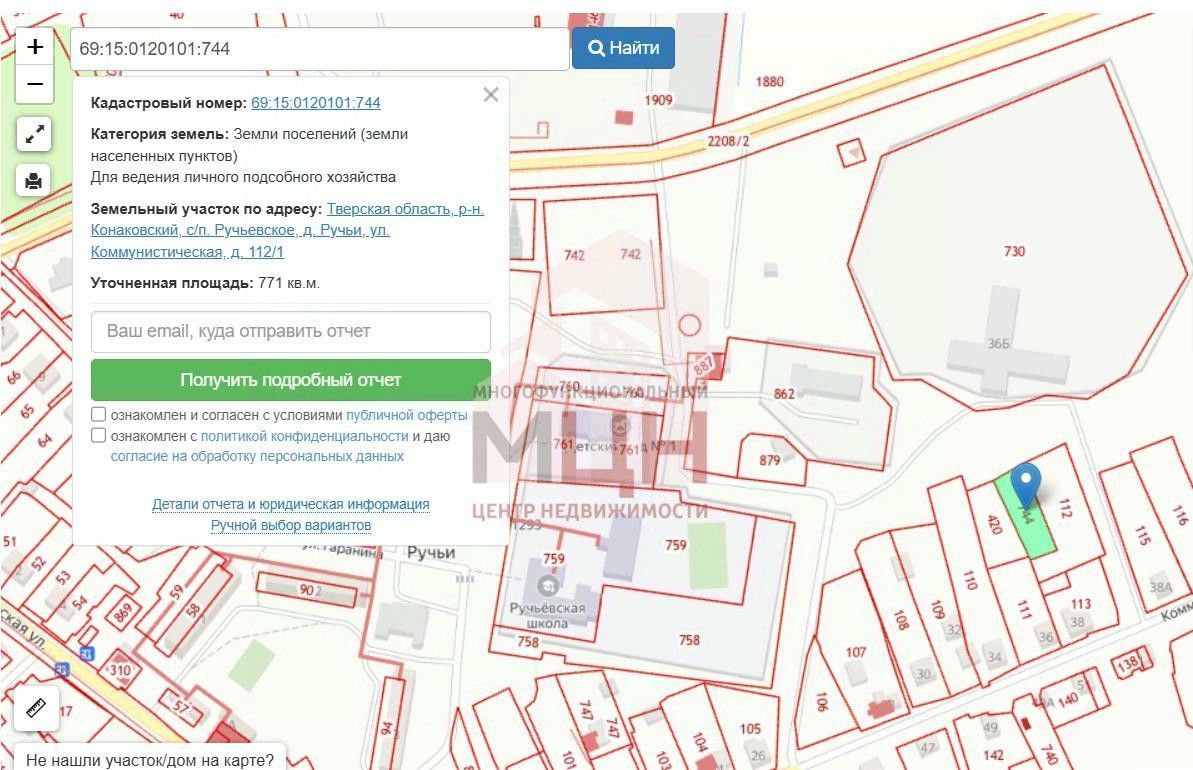Open cadastral number 69:15:0120101:744 link

tap(316, 103)
